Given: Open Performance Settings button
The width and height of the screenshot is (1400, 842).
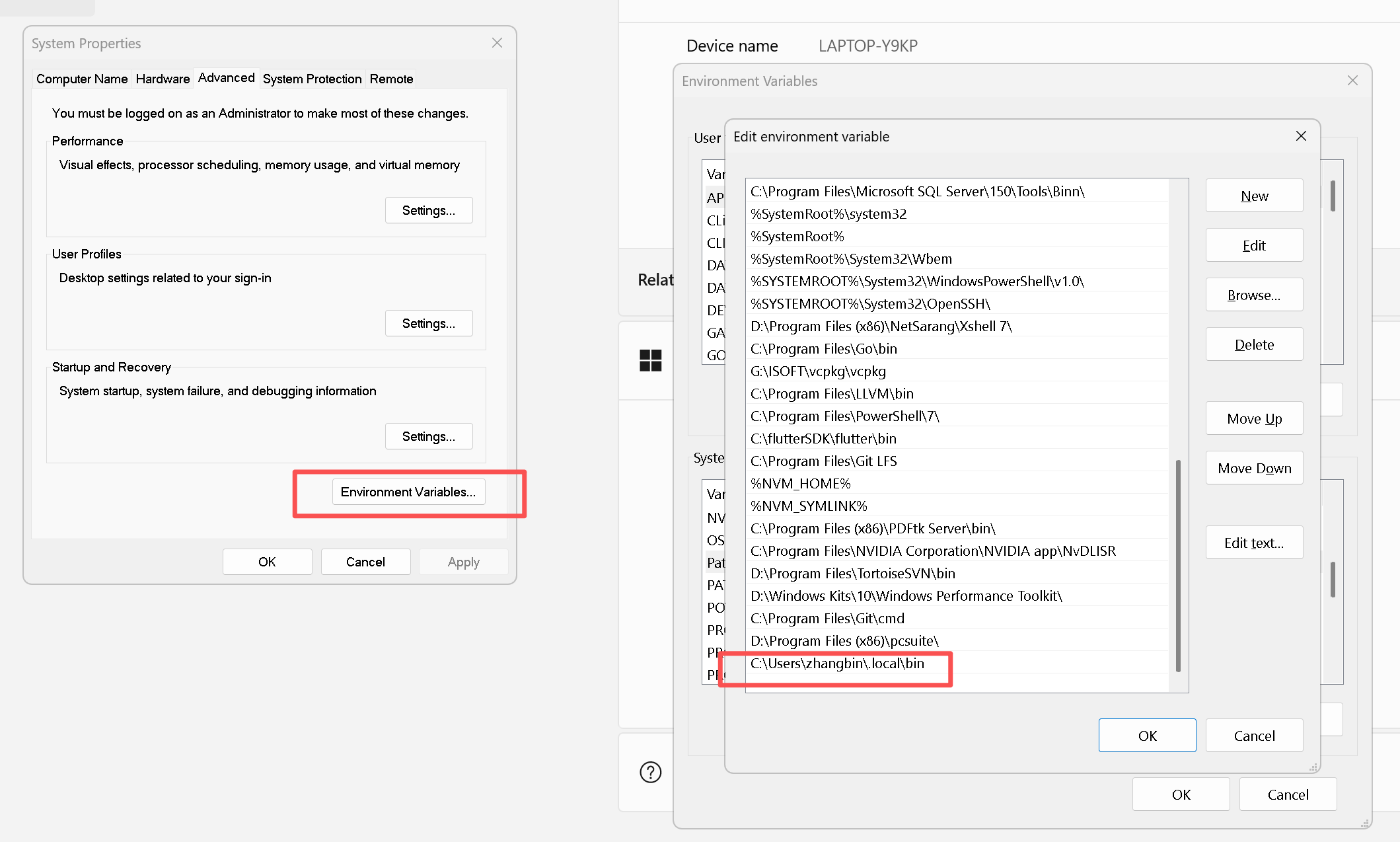Looking at the screenshot, I should pos(429,210).
